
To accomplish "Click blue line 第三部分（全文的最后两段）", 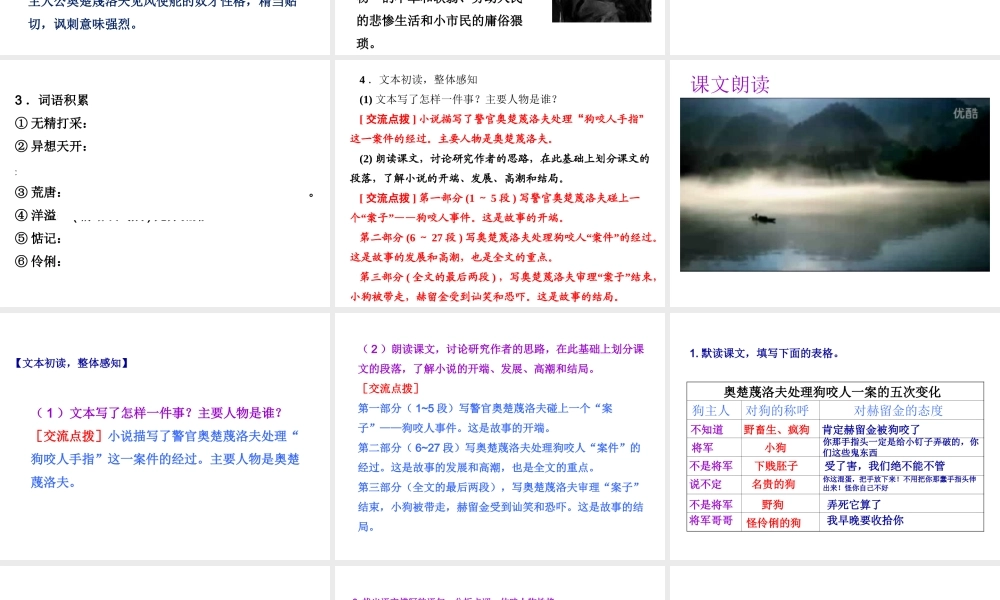I will point(499,487).
